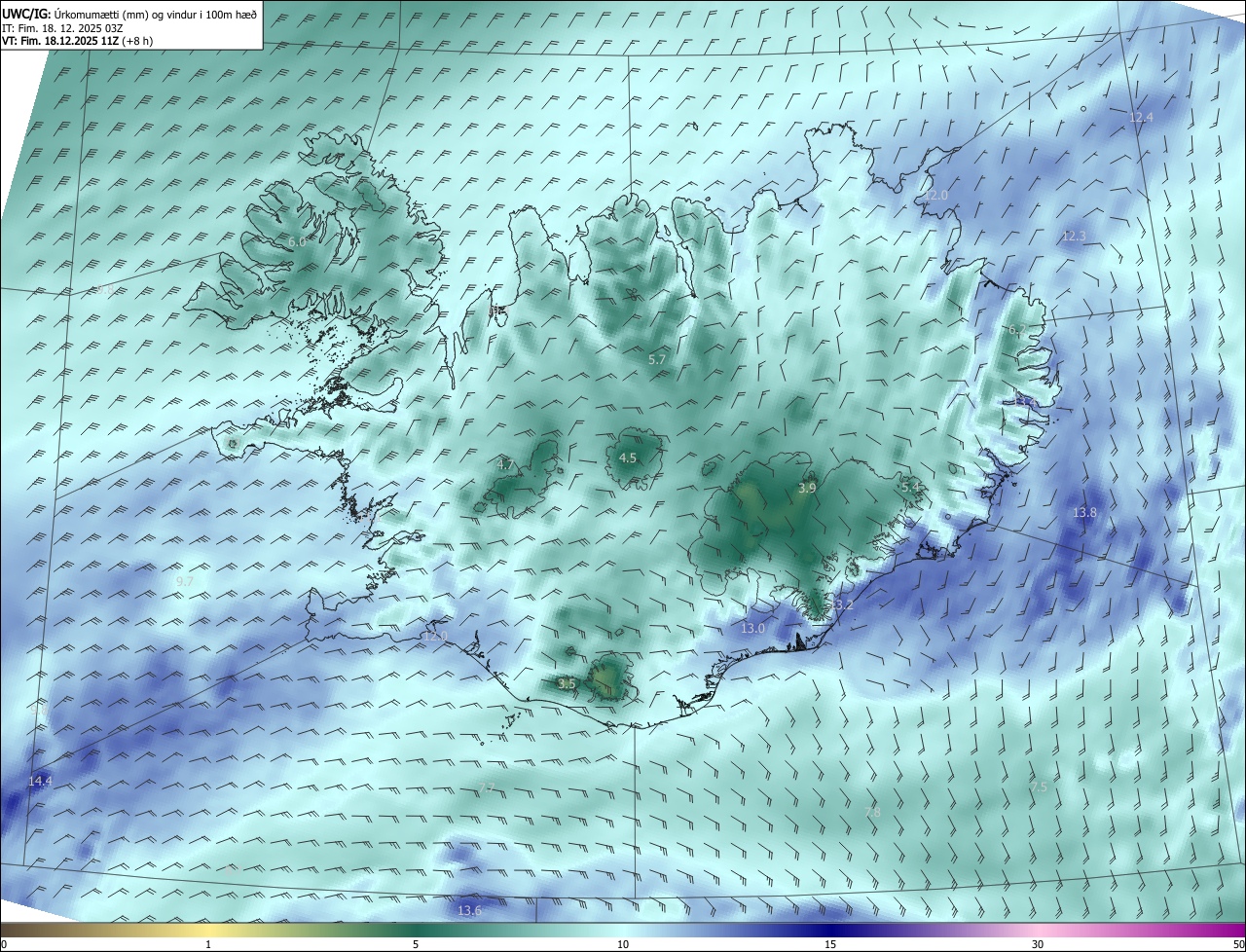The width and height of the screenshot is (1246, 952).
Task: Click the 4.5 value on the glacier
Action: pyautogui.click(x=628, y=458)
